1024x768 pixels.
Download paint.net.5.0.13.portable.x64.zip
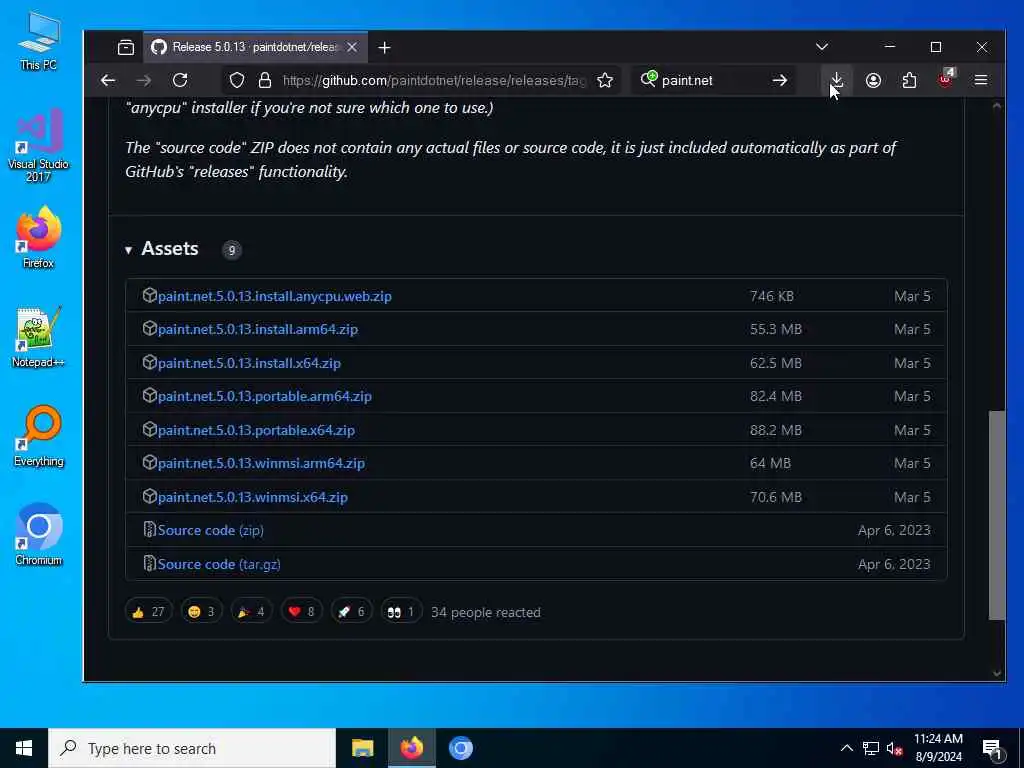tap(256, 430)
